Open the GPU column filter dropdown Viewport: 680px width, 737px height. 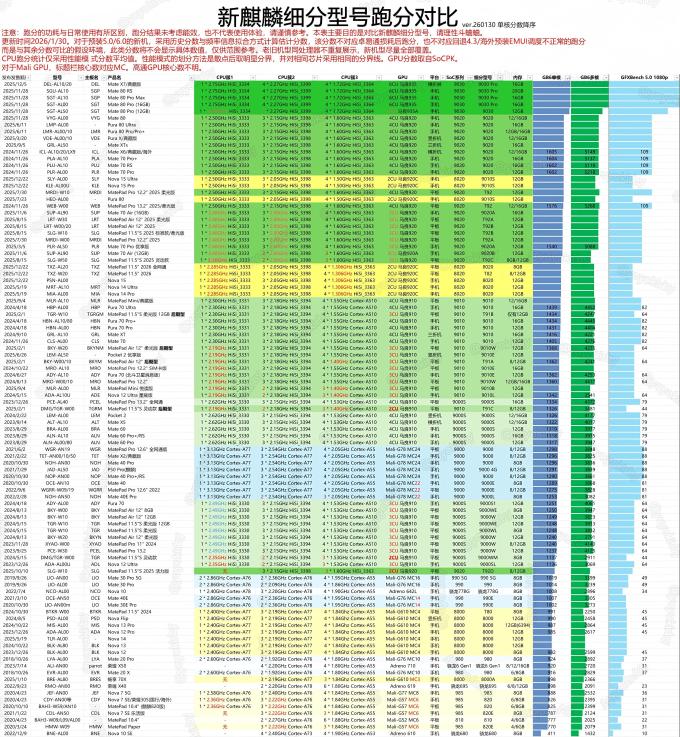tap(422, 77)
